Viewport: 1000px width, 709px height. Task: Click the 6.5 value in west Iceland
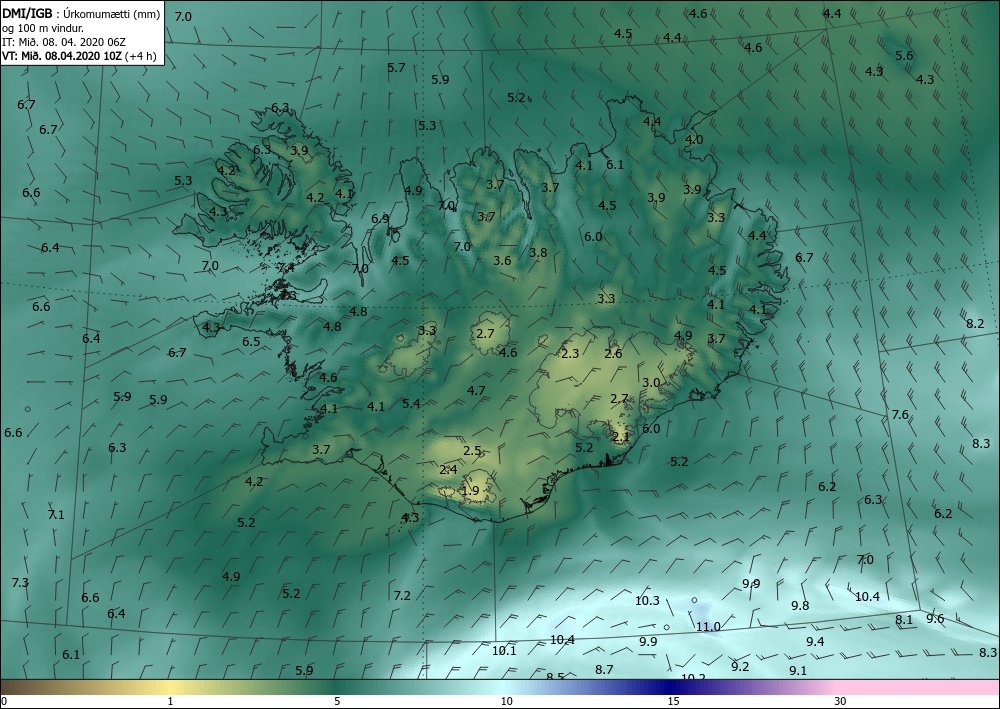click(x=251, y=342)
